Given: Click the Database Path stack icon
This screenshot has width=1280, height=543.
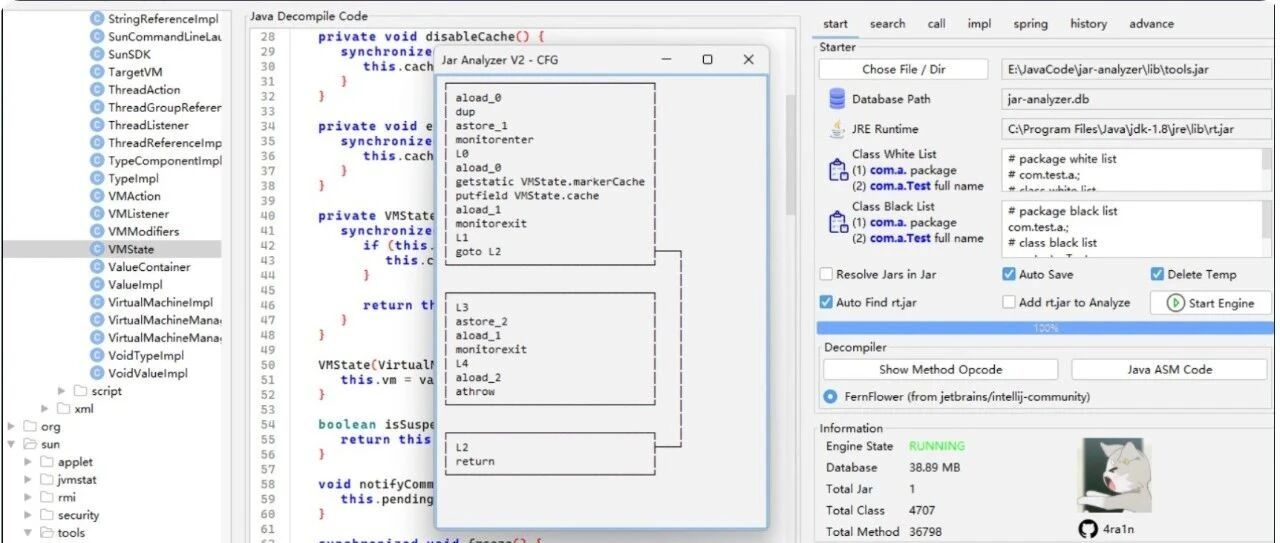Looking at the screenshot, I should click(837, 99).
